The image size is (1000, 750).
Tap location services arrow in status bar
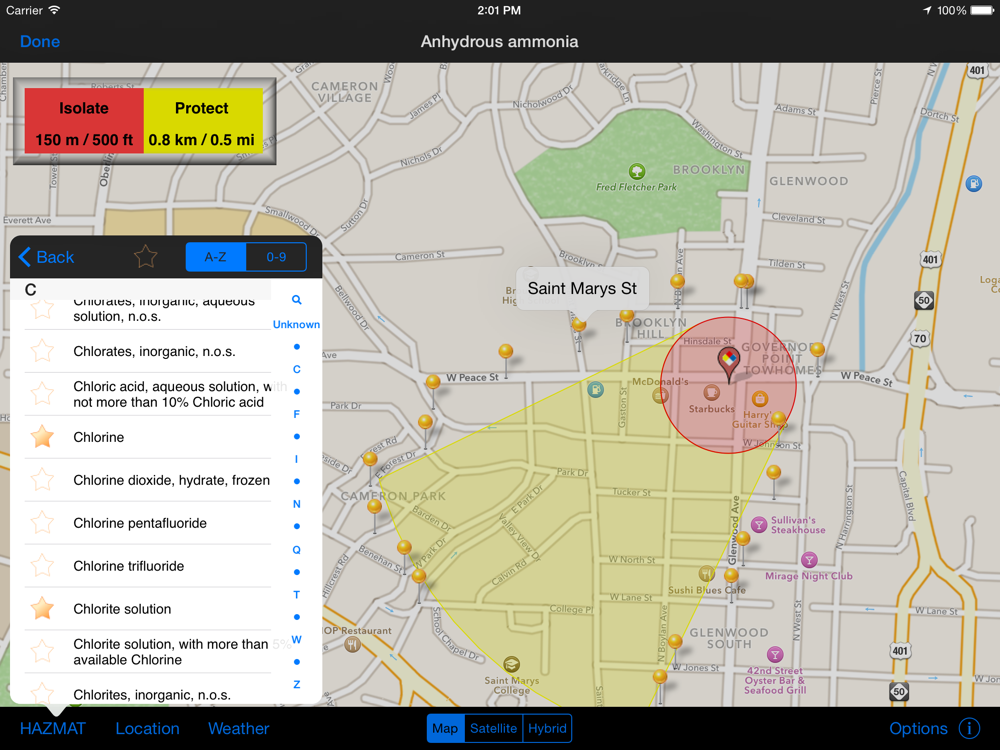[x=927, y=10]
